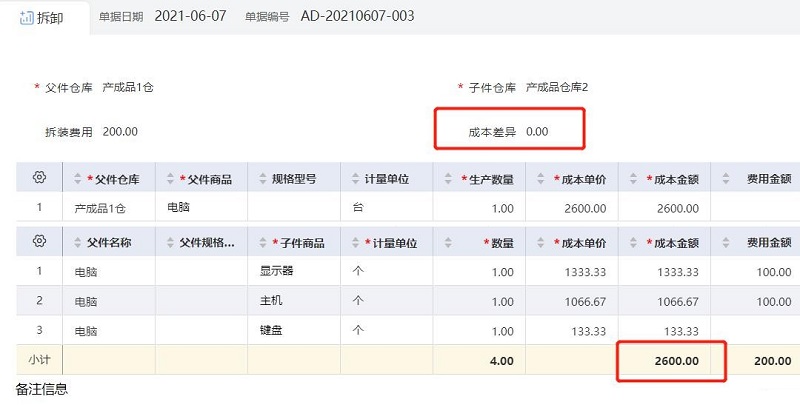Click sort arrows beside 父件商品 column header
The image size is (800, 405).
(170, 179)
